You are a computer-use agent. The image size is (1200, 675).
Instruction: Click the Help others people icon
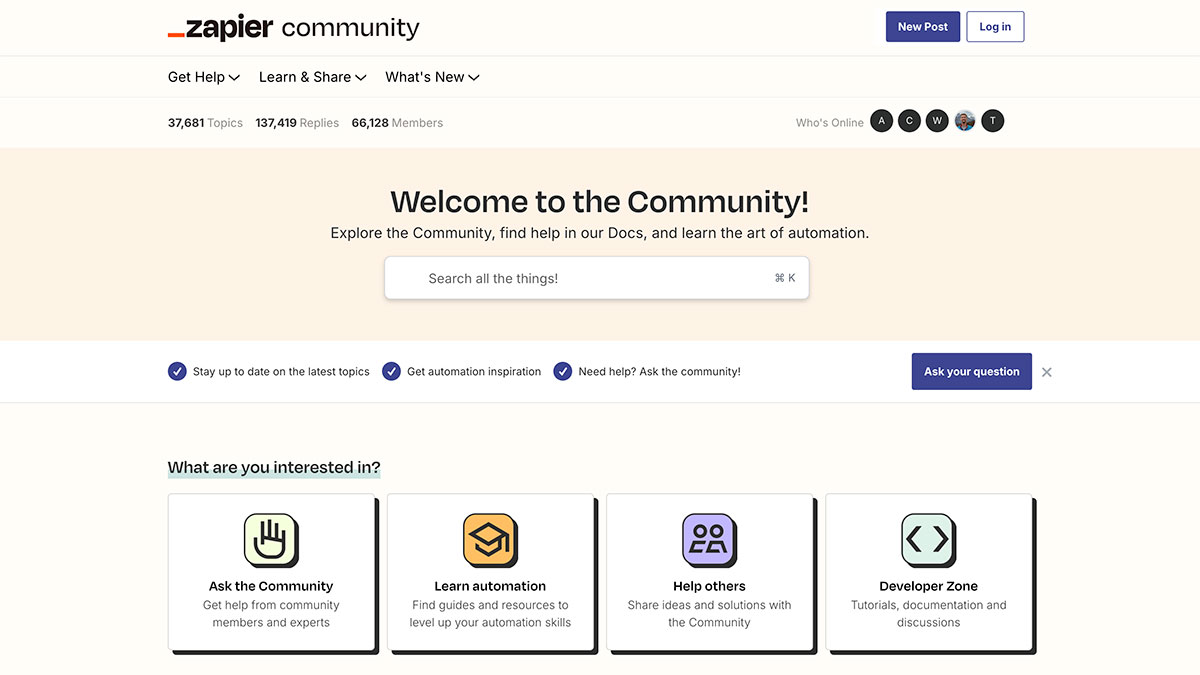click(709, 540)
